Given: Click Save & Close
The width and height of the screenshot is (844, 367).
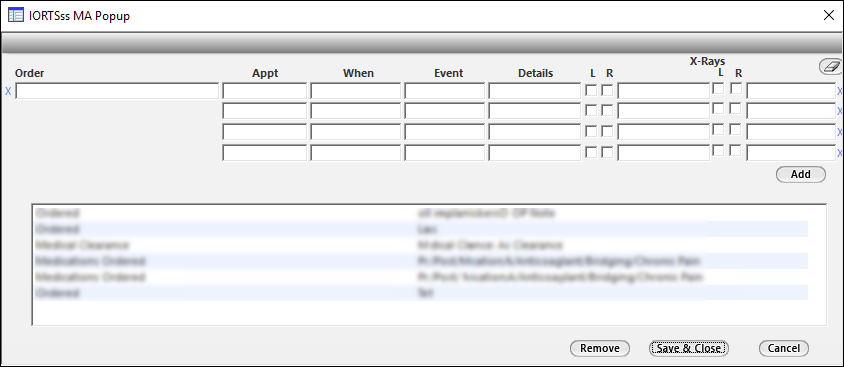Looking at the screenshot, I should (x=689, y=348).
